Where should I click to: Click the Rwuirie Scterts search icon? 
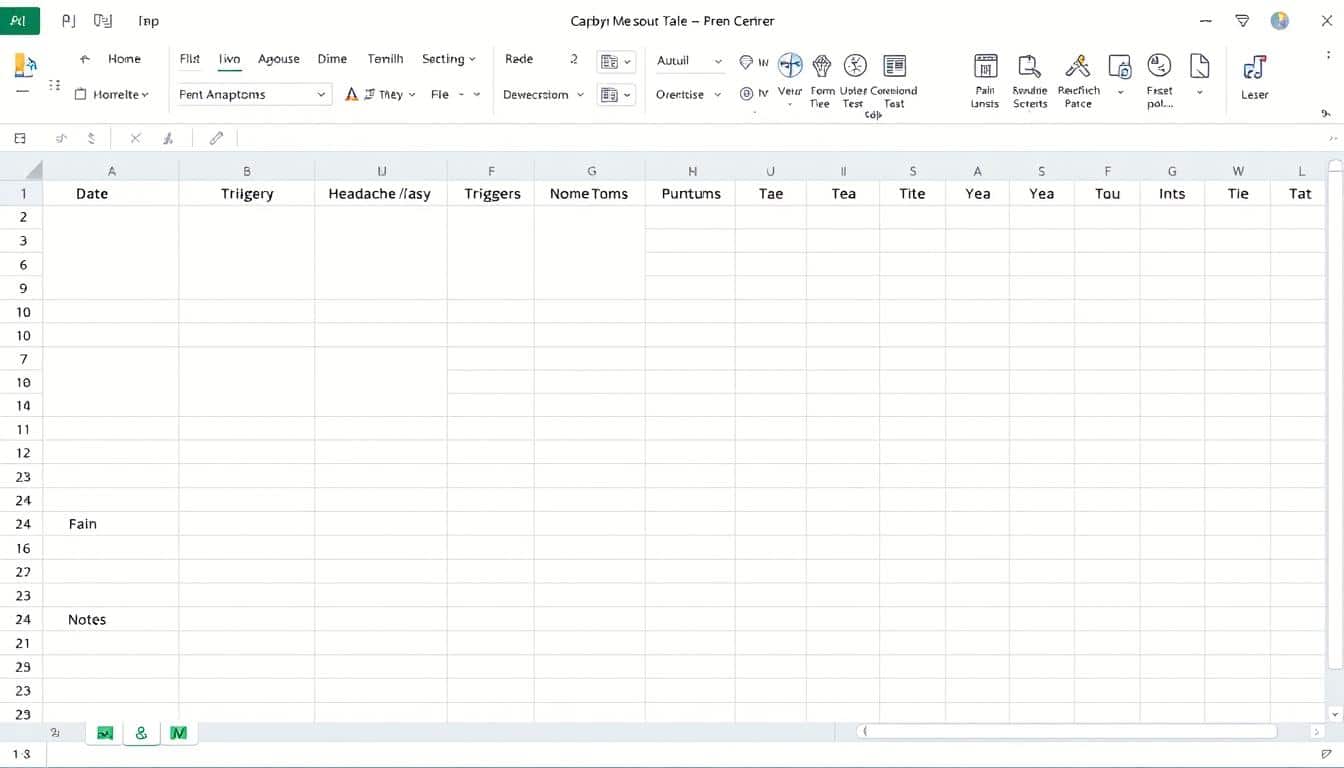point(1029,66)
